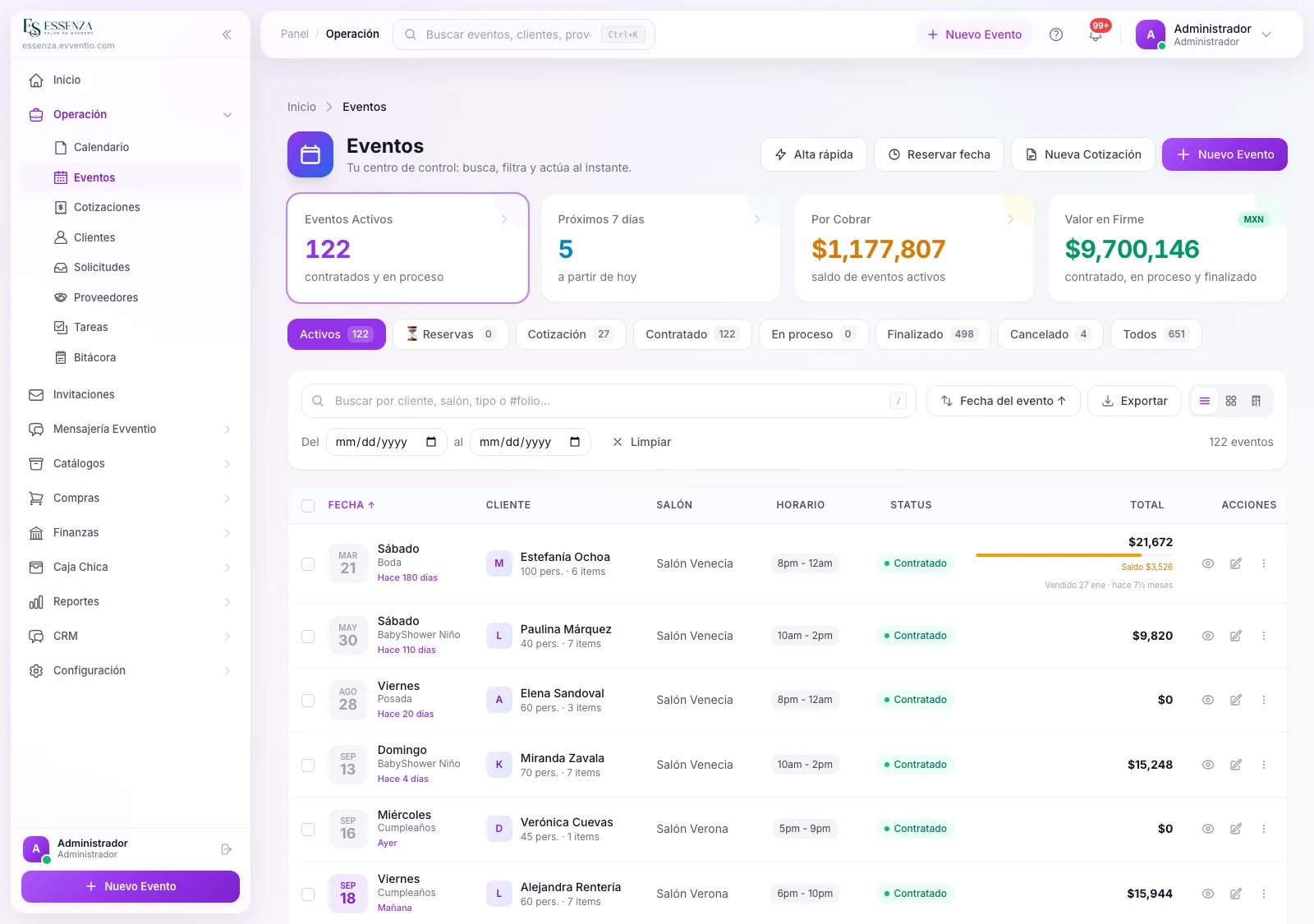Change sort via Fecha del evento dropdown
Screen dimensions: 1314x924
click(x=1003, y=401)
